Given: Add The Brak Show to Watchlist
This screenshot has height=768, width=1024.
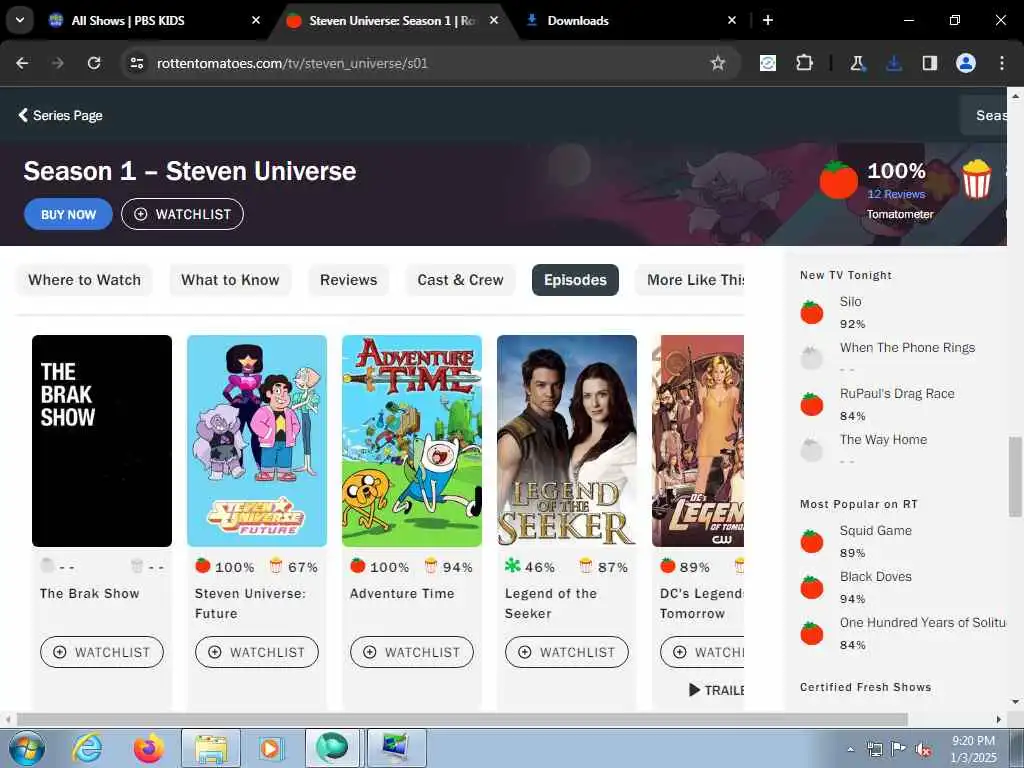Looking at the screenshot, I should tap(102, 652).
